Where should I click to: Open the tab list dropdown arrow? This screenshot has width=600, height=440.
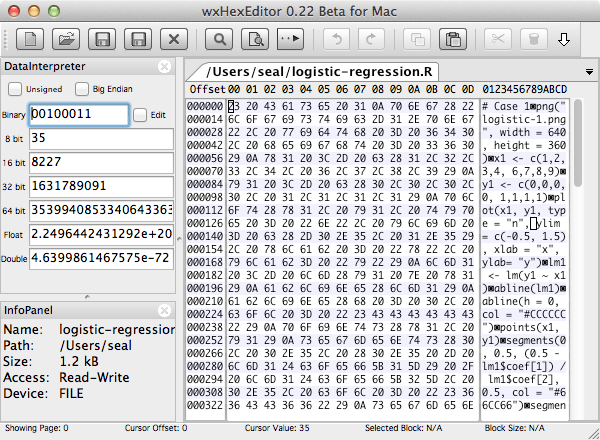point(589,72)
